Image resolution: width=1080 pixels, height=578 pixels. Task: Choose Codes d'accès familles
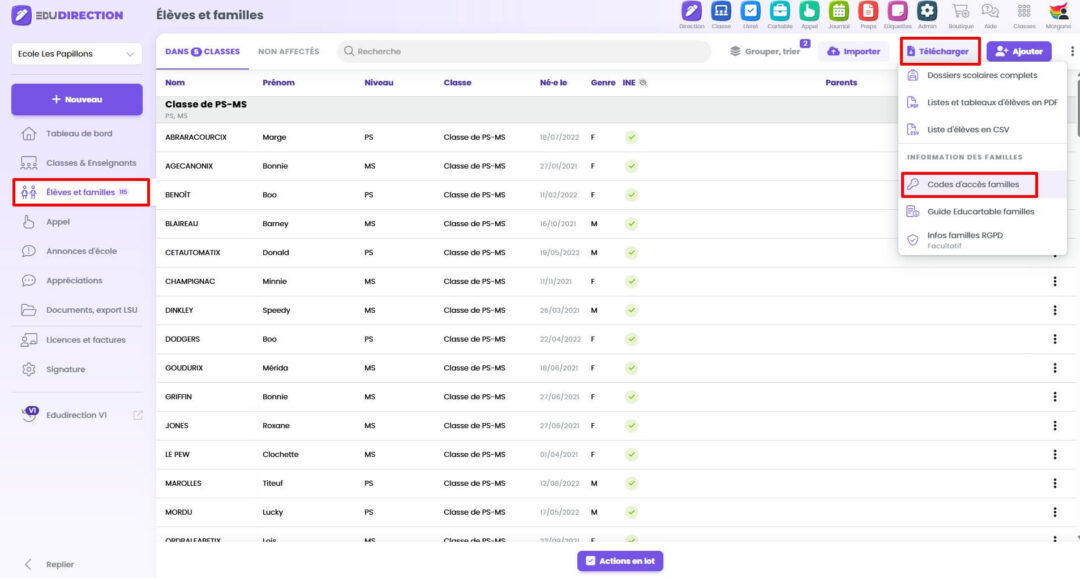982,184
